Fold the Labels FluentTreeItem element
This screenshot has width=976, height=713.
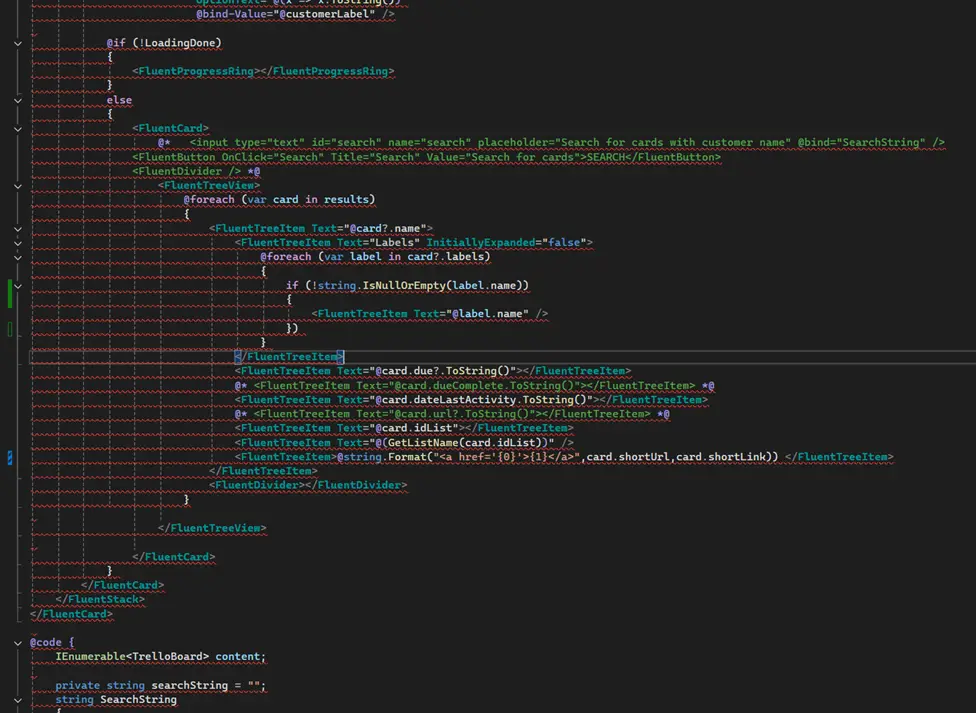pos(18,243)
